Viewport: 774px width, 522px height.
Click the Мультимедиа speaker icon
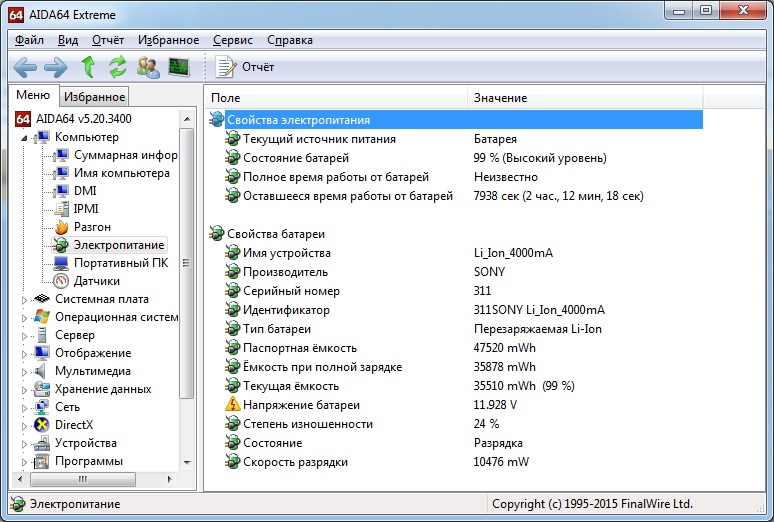coord(40,371)
